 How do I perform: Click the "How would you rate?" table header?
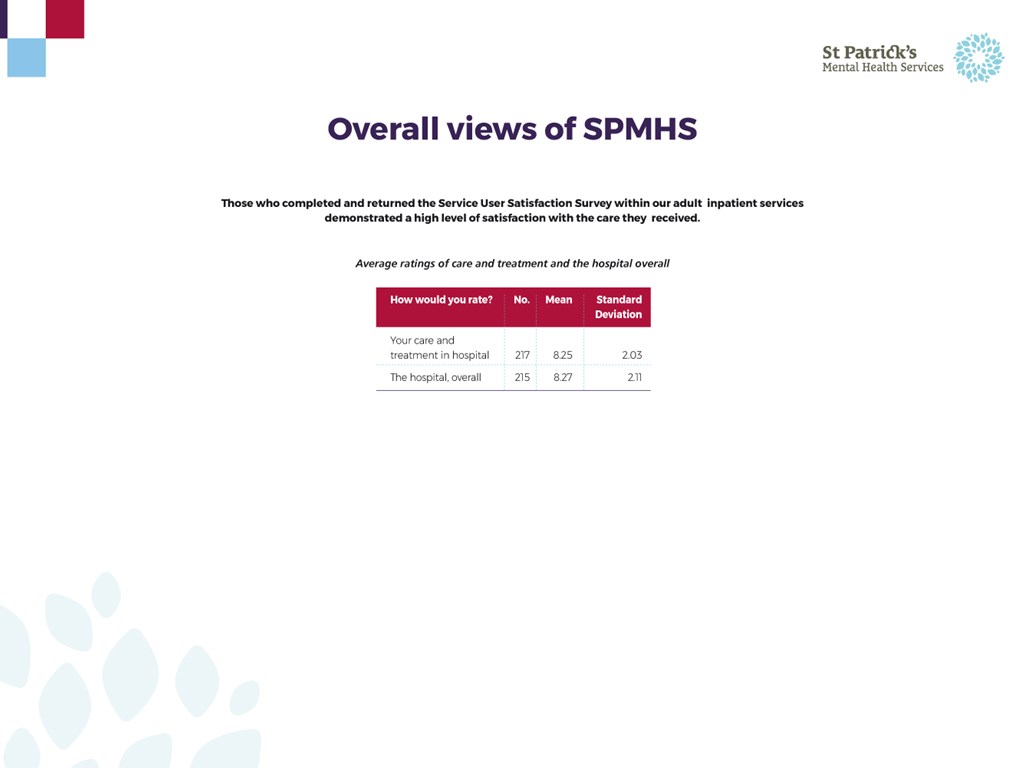pos(441,300)
